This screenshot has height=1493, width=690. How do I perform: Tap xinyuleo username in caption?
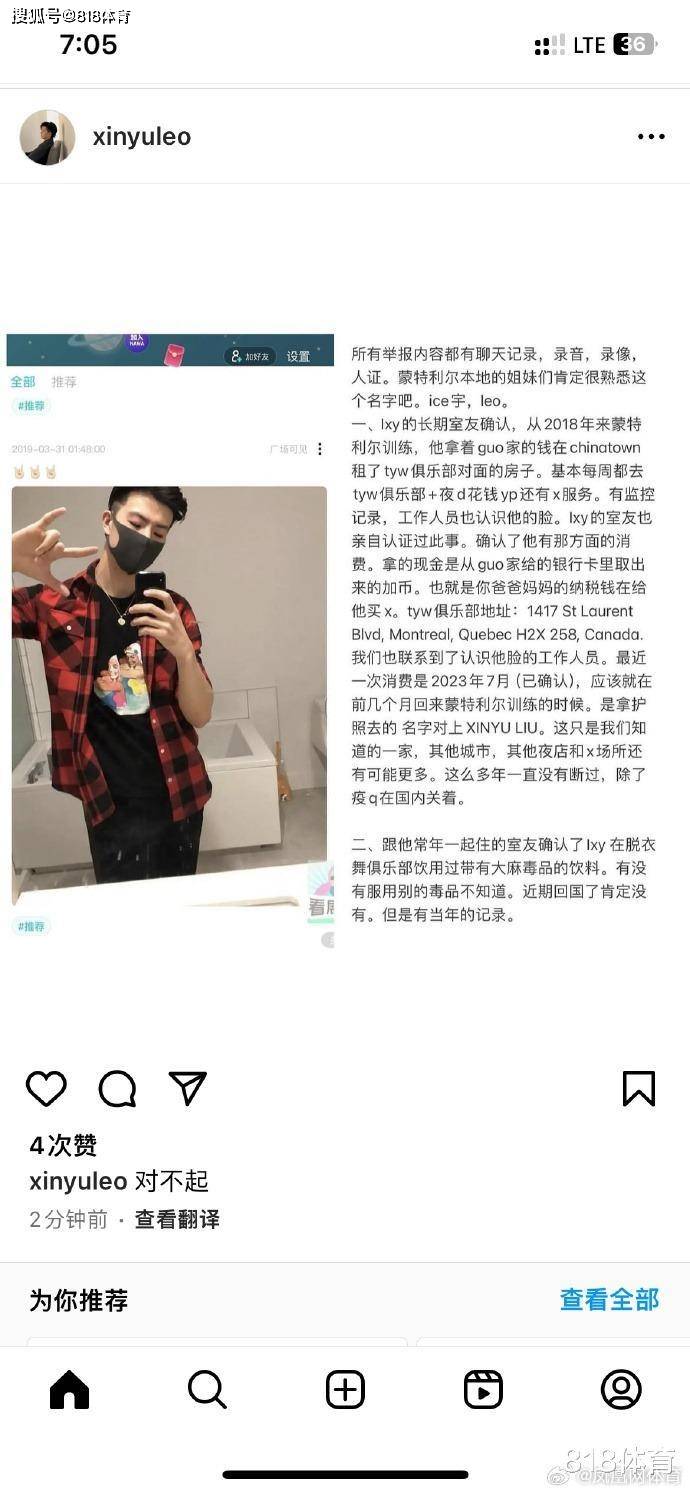78,1181
